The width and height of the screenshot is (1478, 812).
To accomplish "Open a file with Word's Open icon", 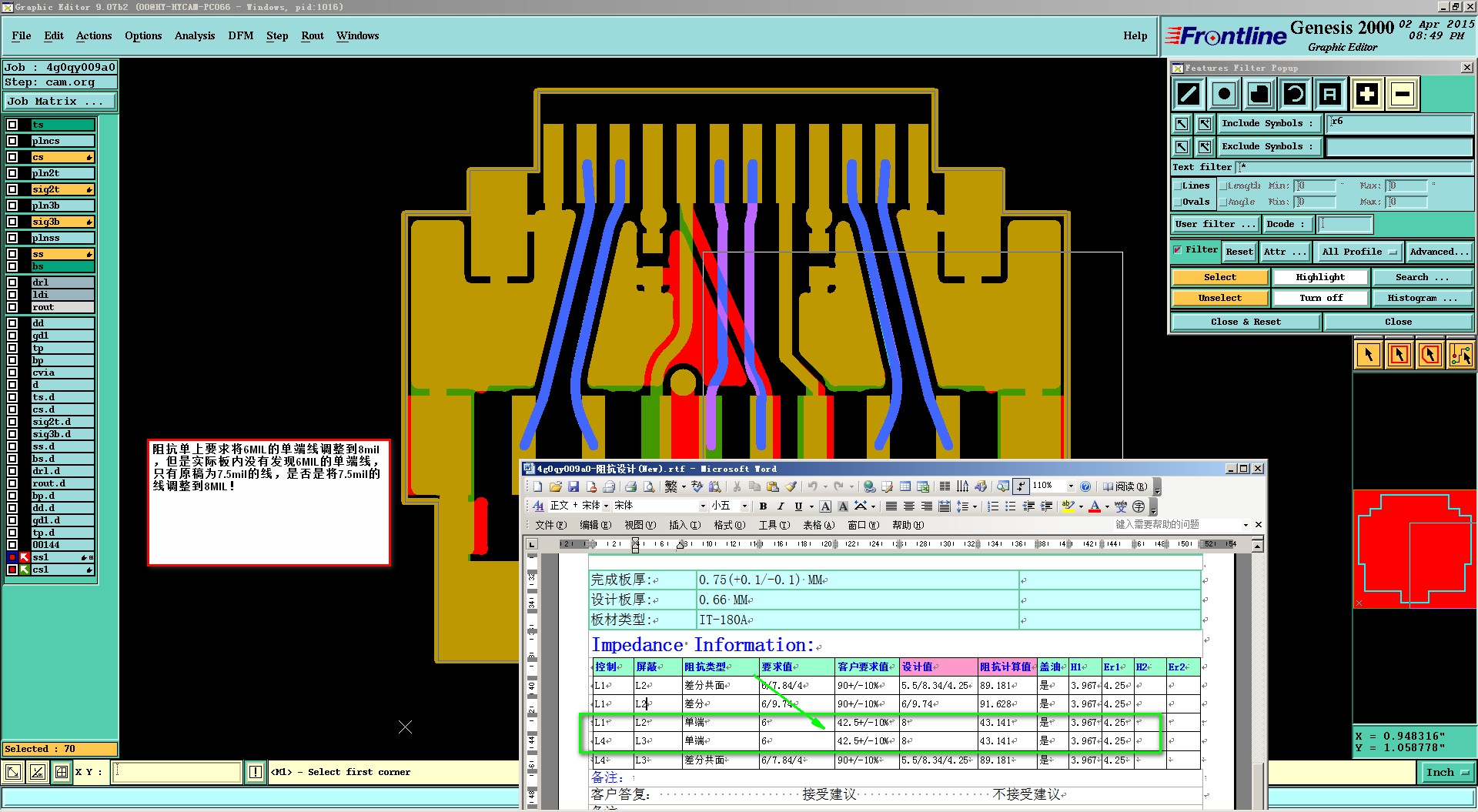I will tap(555, 486).
